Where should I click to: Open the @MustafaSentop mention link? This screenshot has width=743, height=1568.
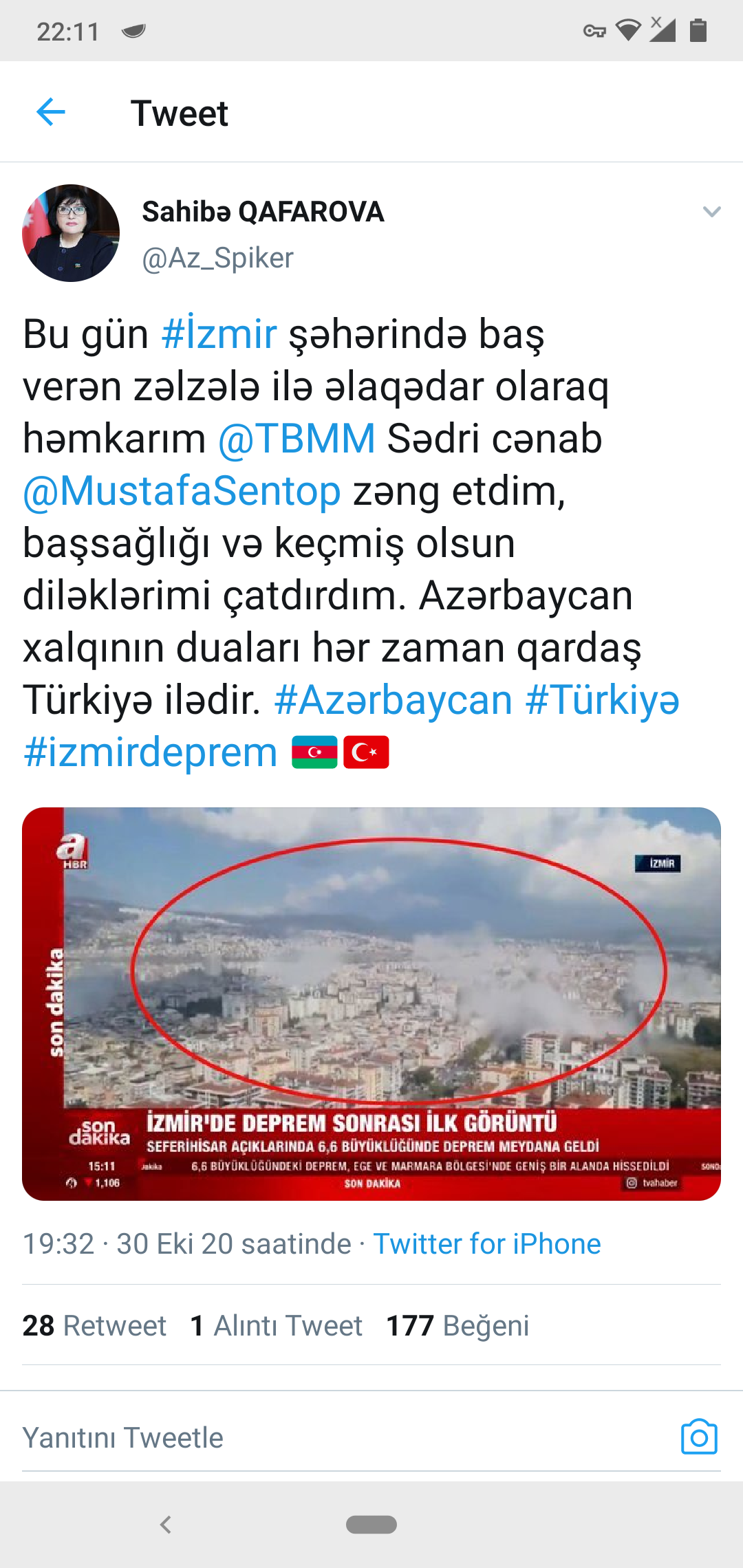click(x=182, y=491)
